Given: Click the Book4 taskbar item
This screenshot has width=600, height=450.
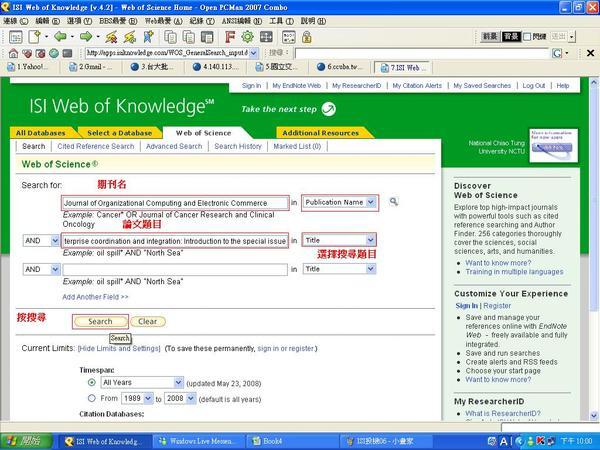Looking at the screenshot, I should [x=291, y=441].
